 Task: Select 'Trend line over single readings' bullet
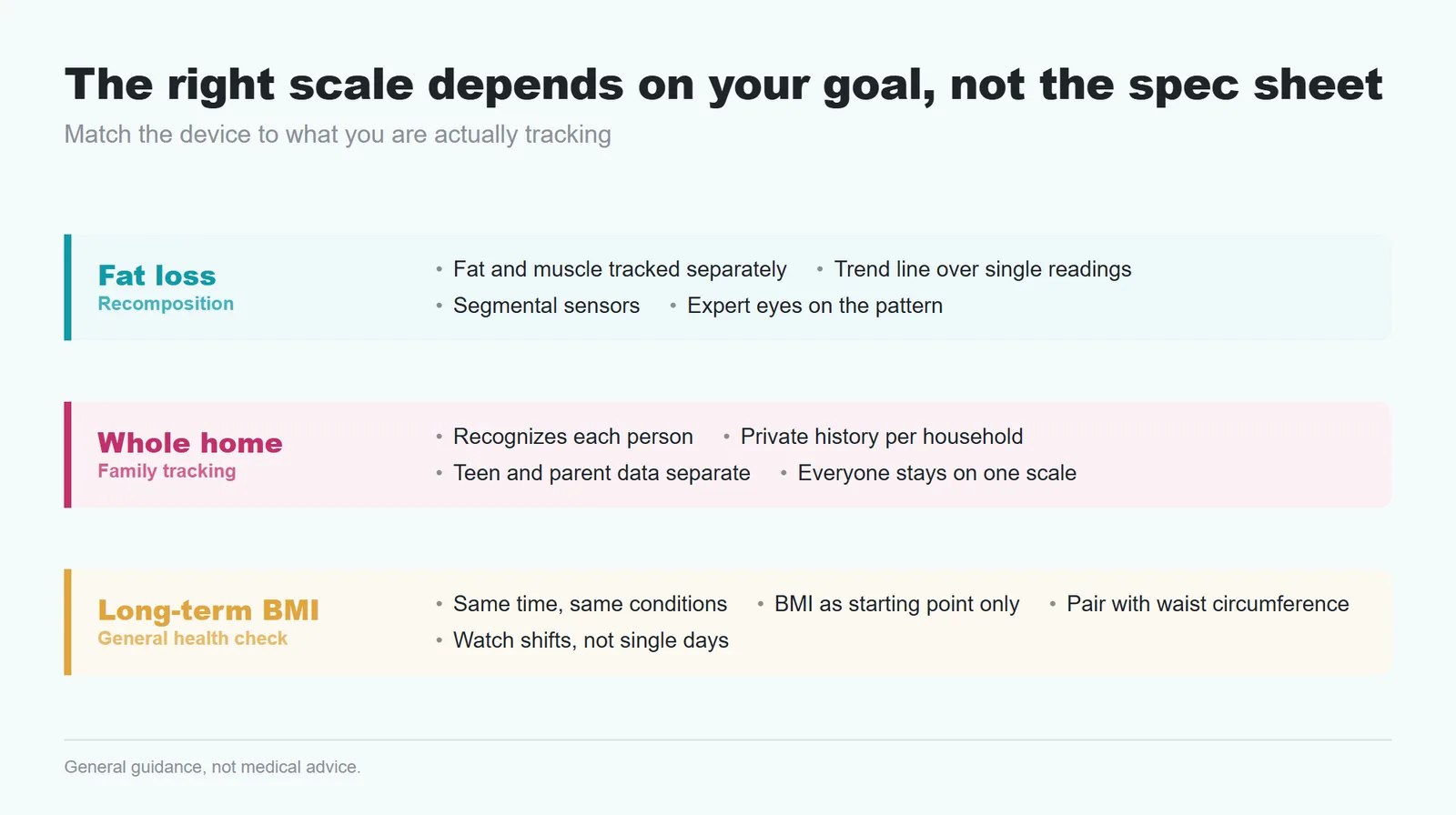pyautogui.click(x=983, y=269)
